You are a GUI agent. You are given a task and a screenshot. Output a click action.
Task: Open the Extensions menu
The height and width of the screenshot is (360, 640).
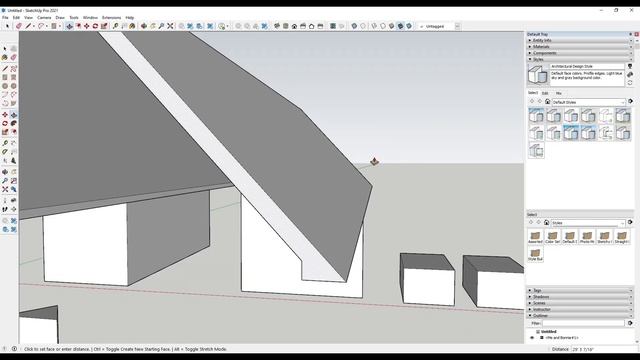111,18
